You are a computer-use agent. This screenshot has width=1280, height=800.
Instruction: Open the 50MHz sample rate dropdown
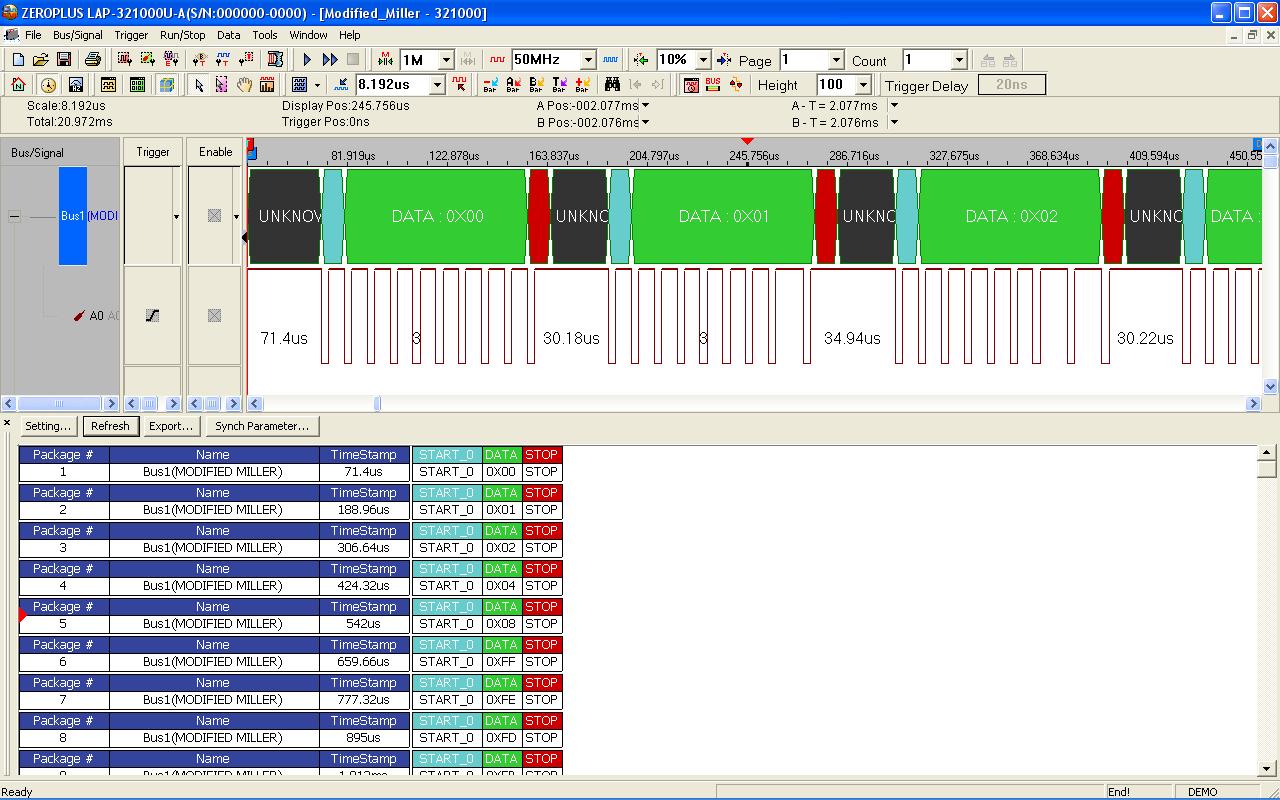588,60
